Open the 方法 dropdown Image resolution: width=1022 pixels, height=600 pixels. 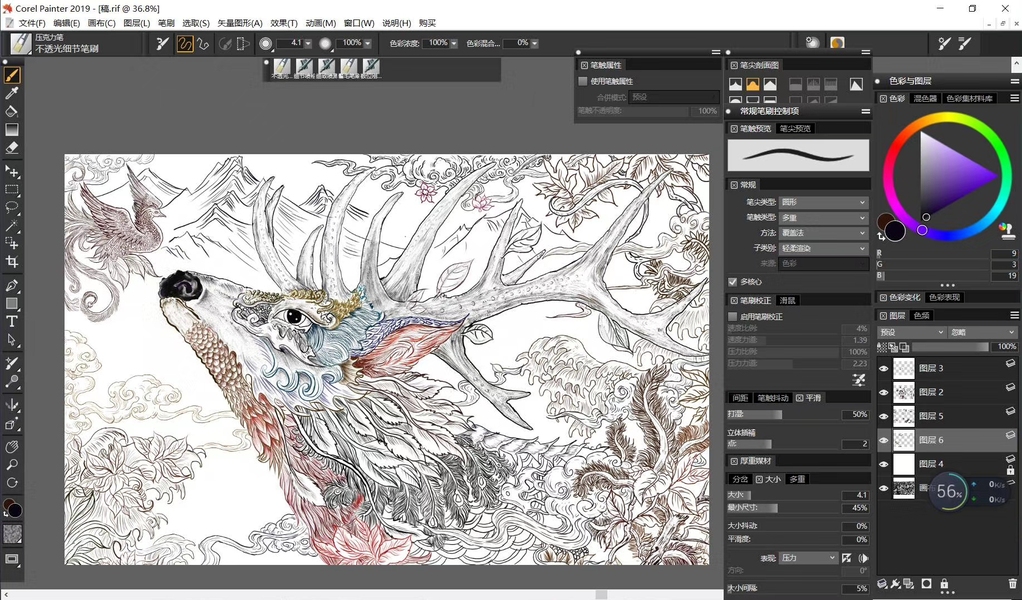coord(823,233)
